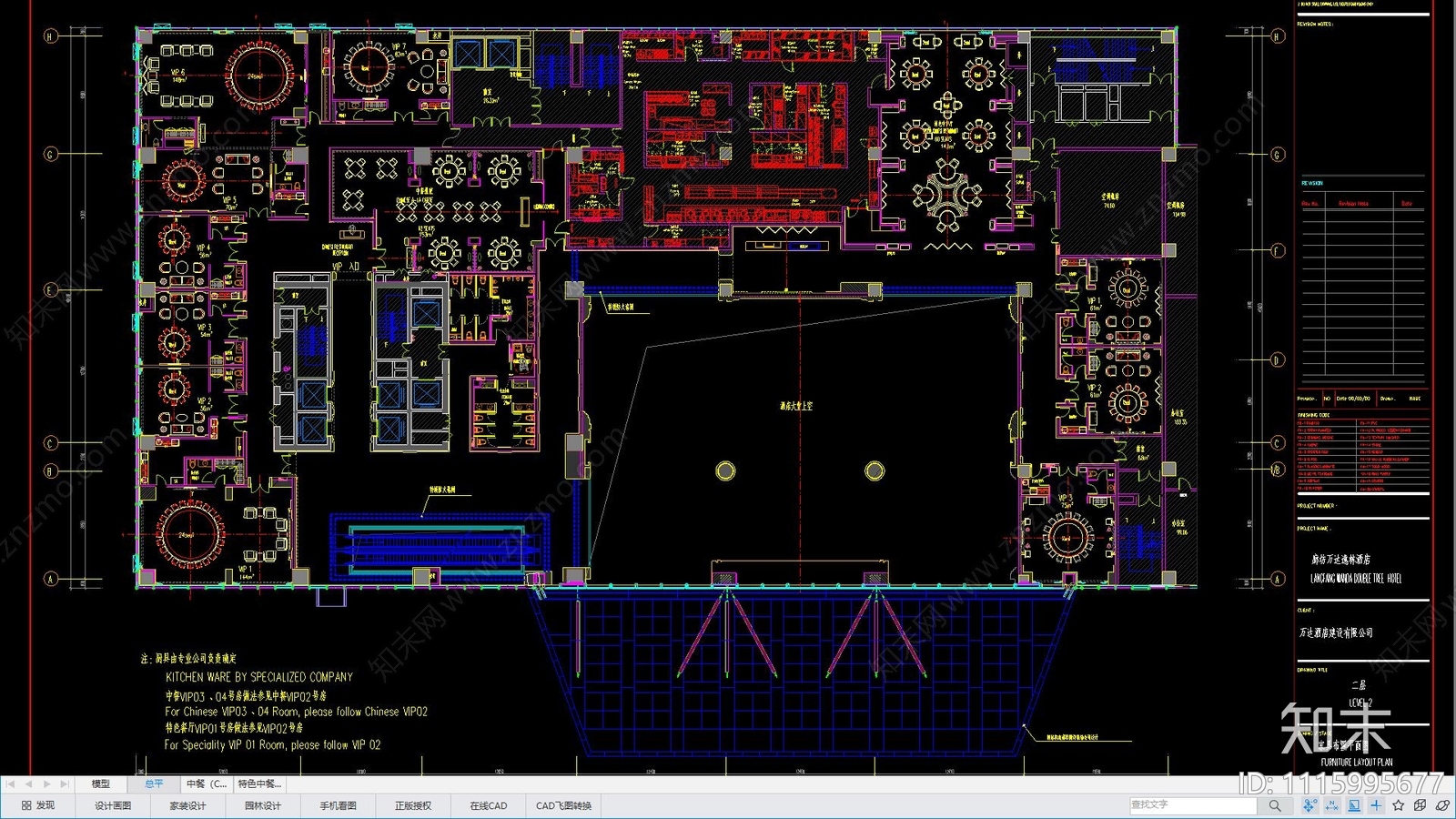Open 在线CAD option
1456x819 pixels.
489,805
